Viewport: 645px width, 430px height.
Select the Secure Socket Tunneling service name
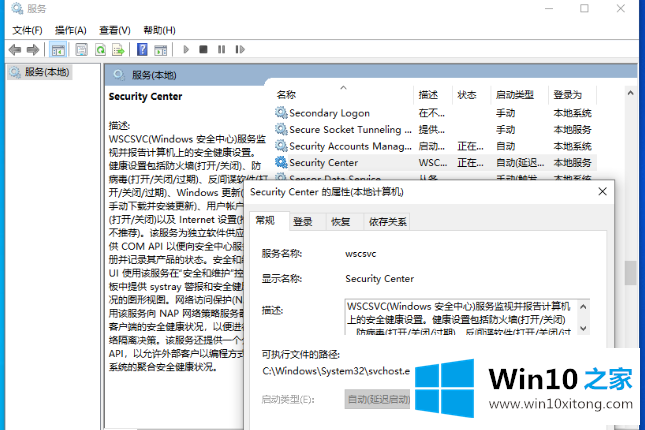click(350, 130)
